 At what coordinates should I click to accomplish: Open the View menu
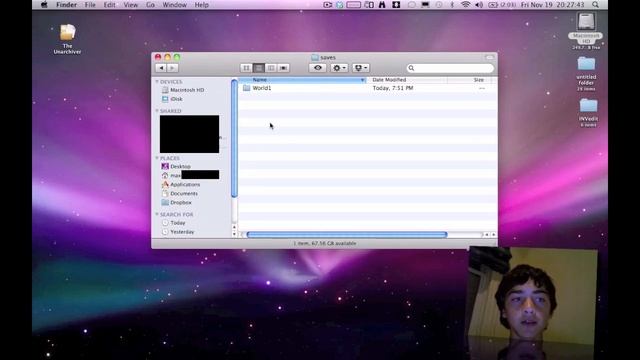click(131, 5)
